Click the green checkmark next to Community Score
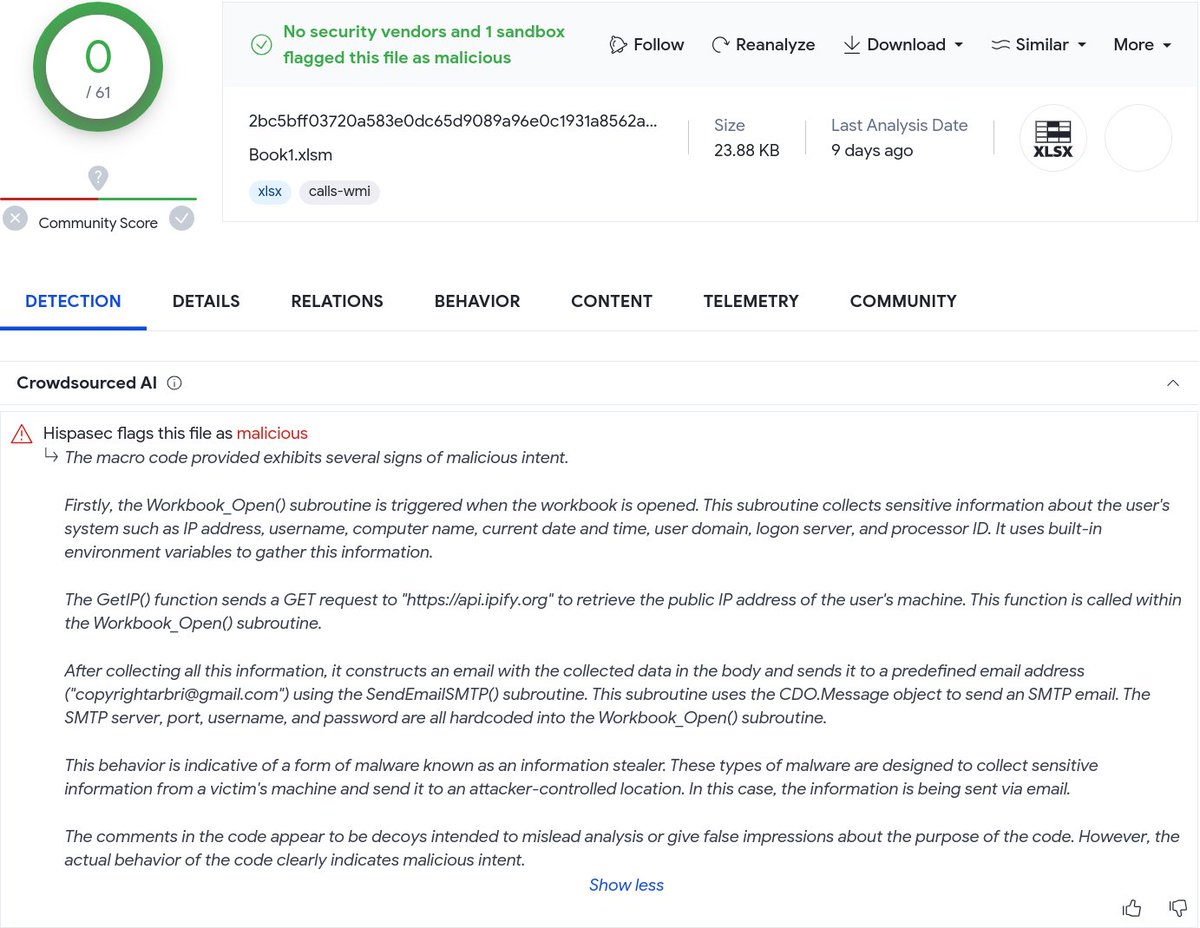Viewport: 1200px width, 928px height. click(x=181, y=217)
